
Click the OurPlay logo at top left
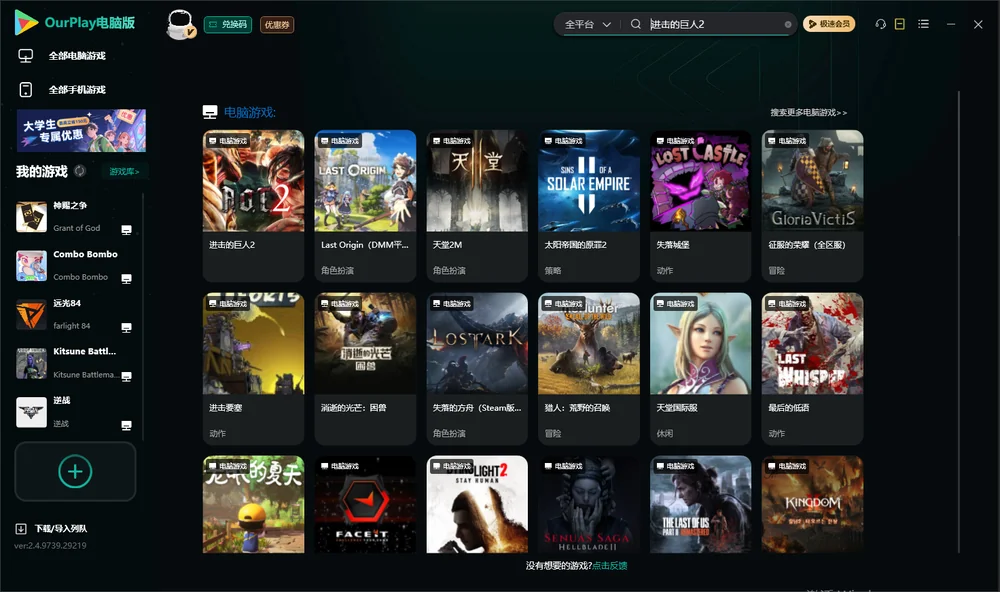[x=75, y=23]
